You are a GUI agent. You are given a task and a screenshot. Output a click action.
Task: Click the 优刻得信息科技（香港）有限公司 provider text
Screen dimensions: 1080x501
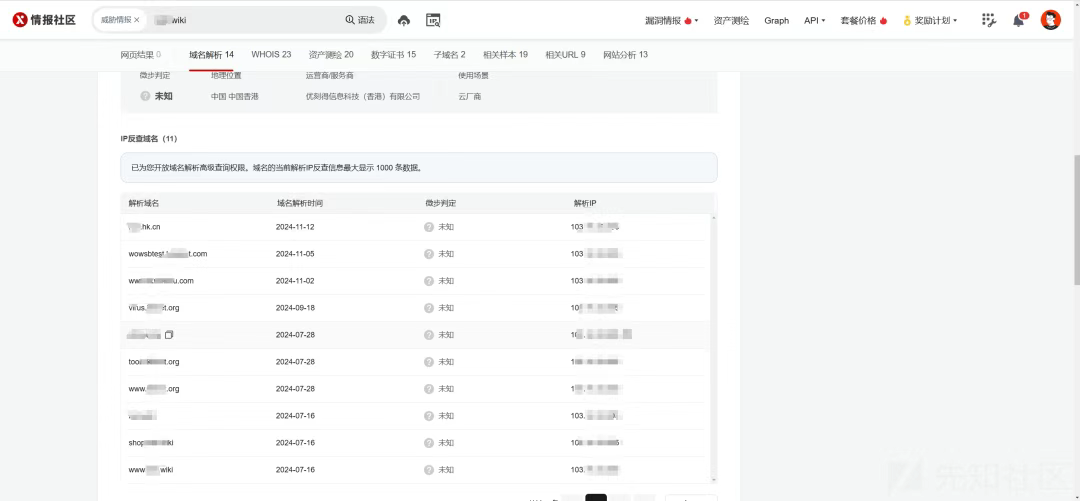pyautogui.click(x=363, y=96)
